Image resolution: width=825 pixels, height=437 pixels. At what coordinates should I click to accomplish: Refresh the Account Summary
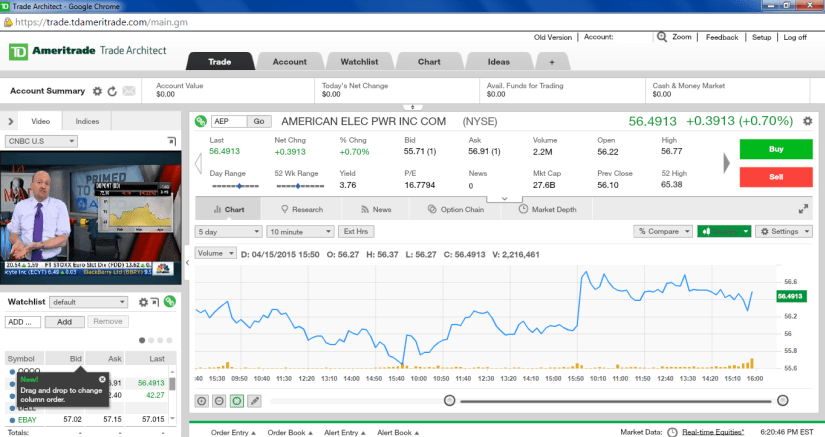(112, 91)
